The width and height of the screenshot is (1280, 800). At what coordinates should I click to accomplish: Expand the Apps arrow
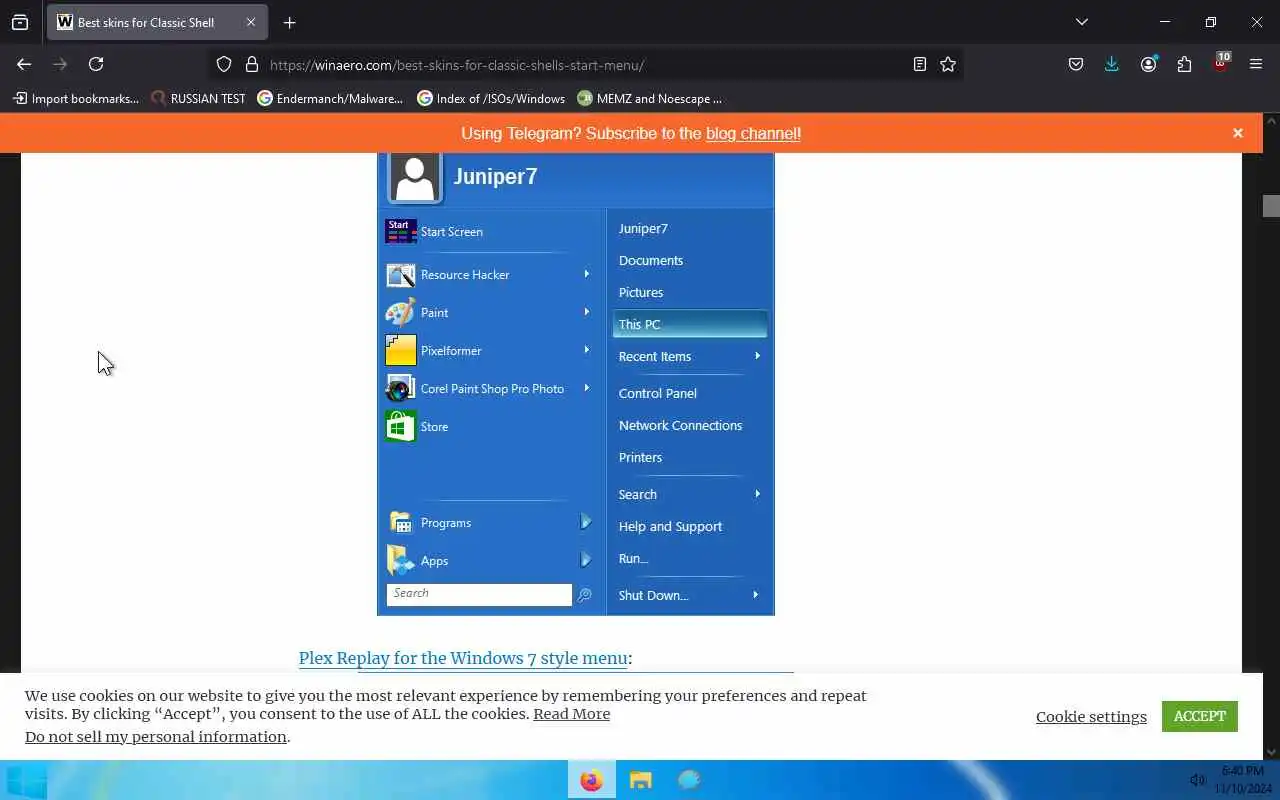pos(586,560)
